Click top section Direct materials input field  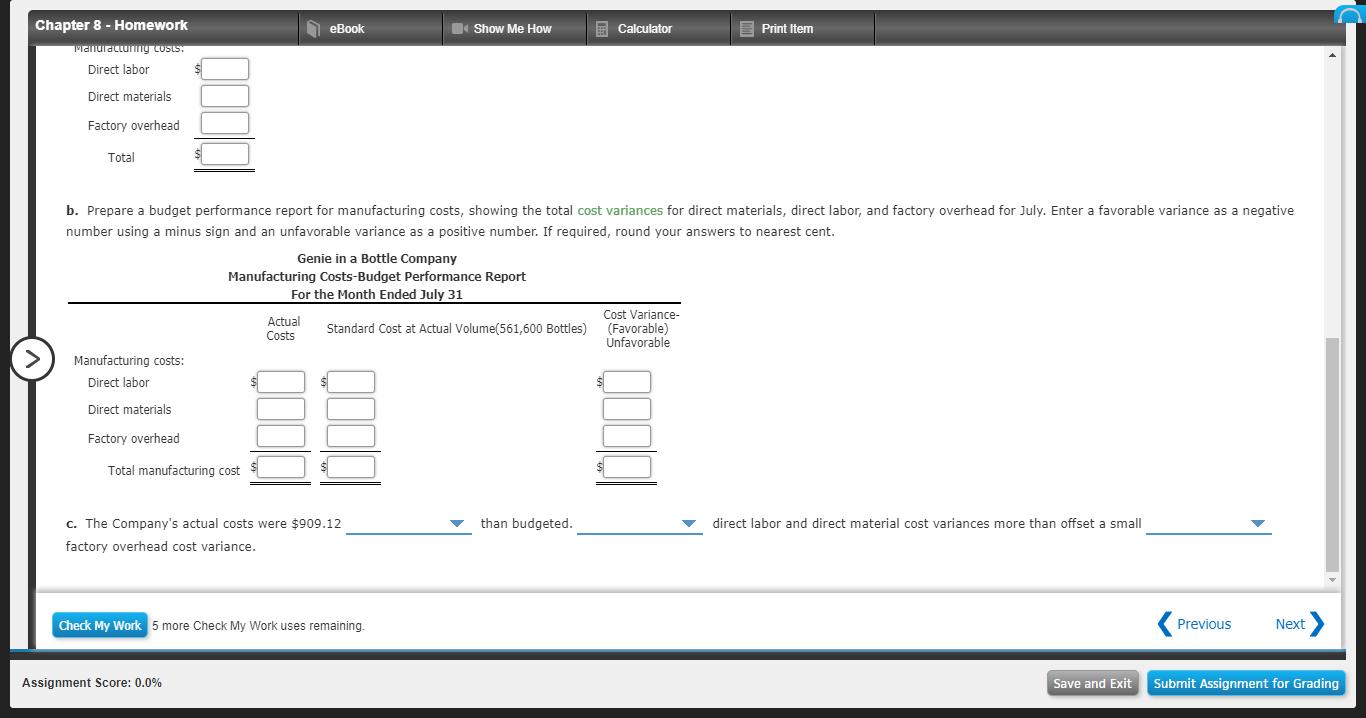pos(225,96)
